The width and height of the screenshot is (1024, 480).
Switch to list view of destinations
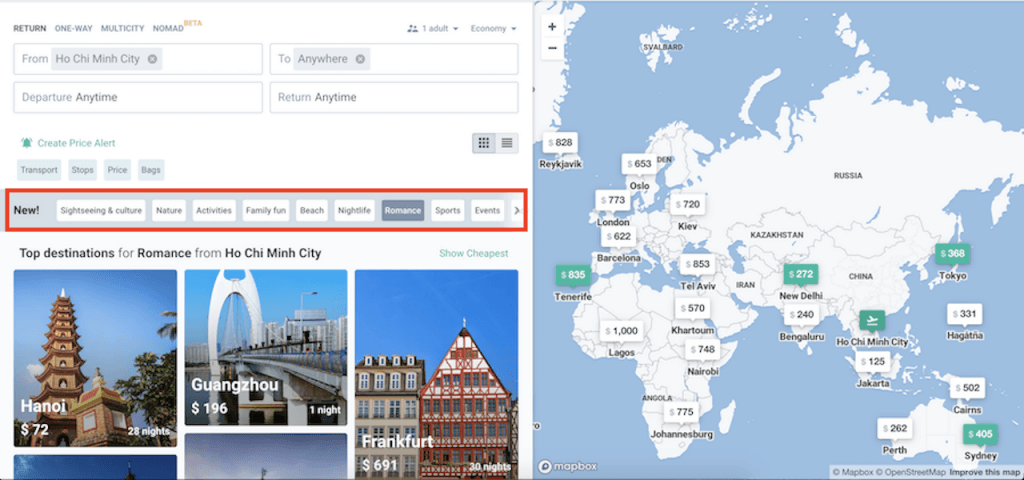[507, 143]
